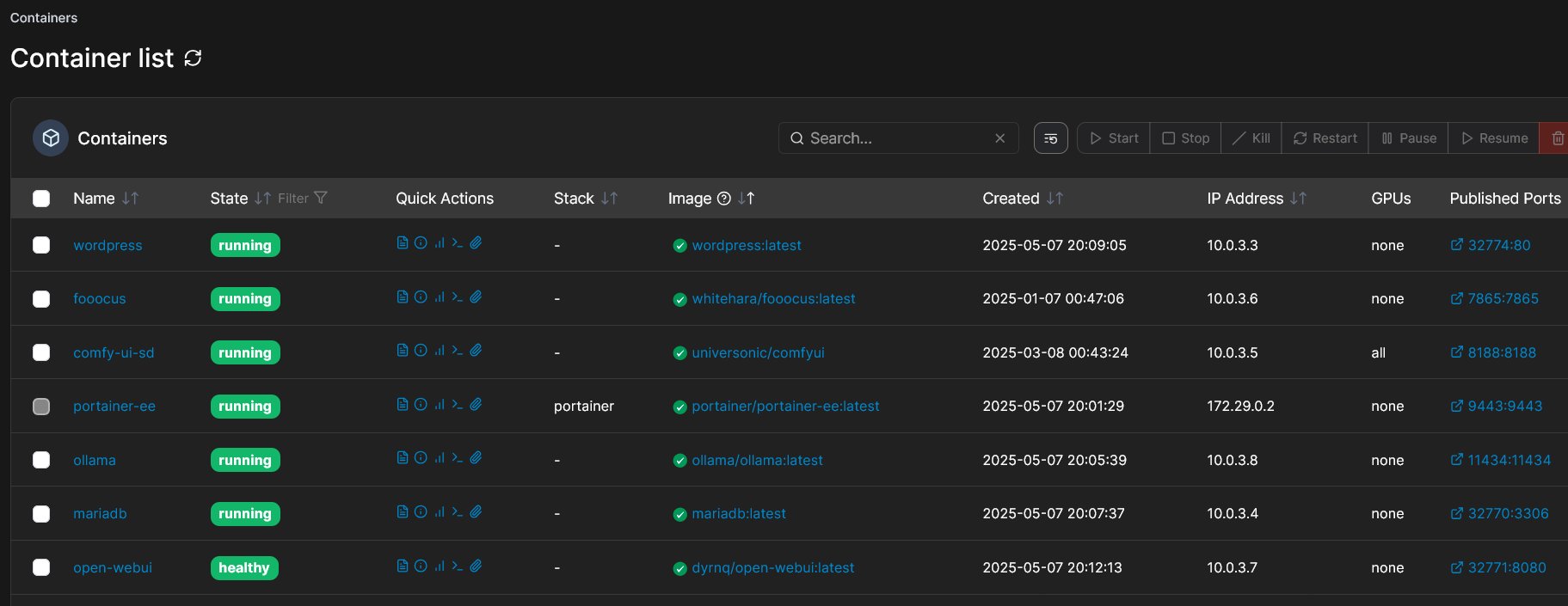The image size is (1568, 606).
Task: Click the Stop button
Action: click(x=1185, y=138)
